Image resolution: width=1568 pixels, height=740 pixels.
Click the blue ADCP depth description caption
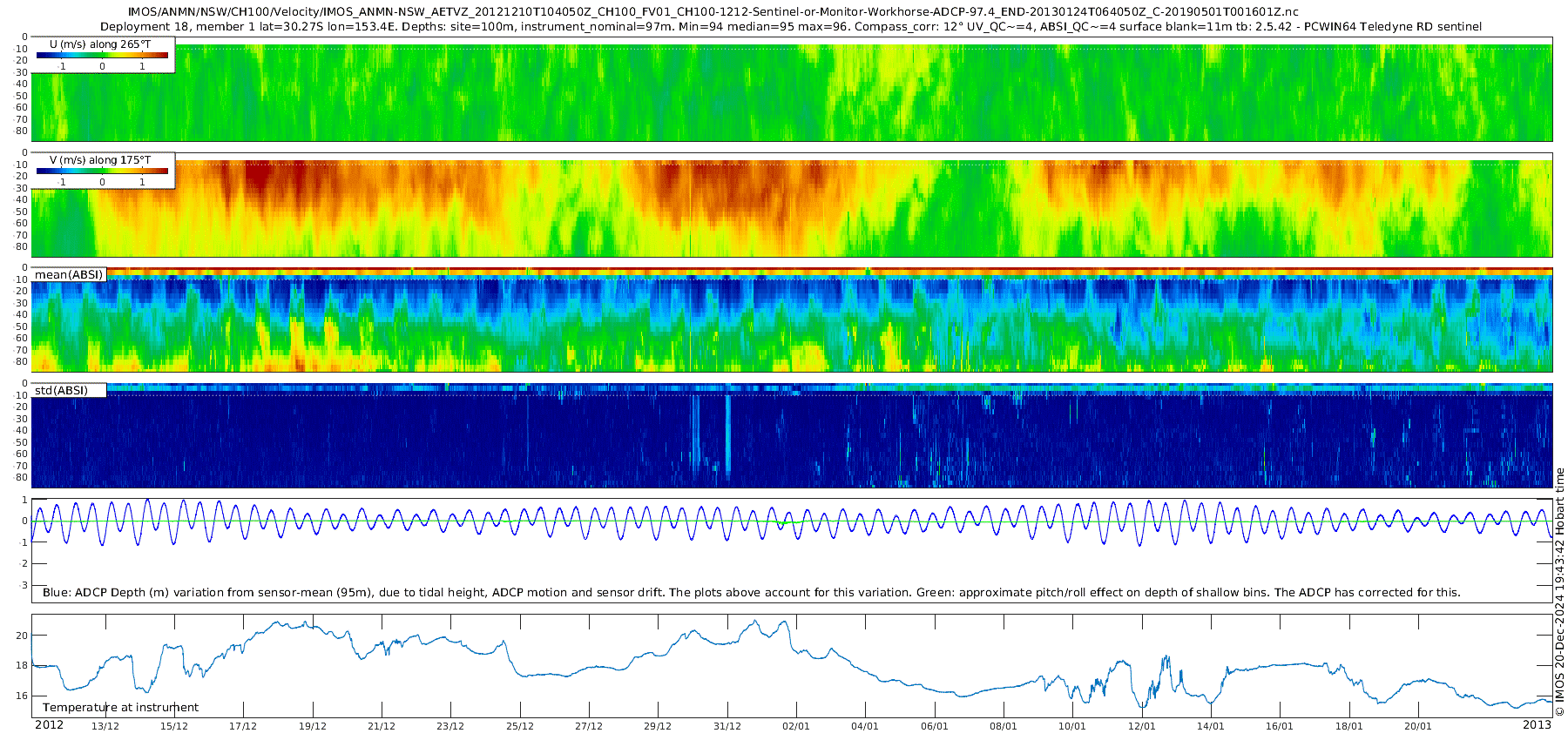751,593
